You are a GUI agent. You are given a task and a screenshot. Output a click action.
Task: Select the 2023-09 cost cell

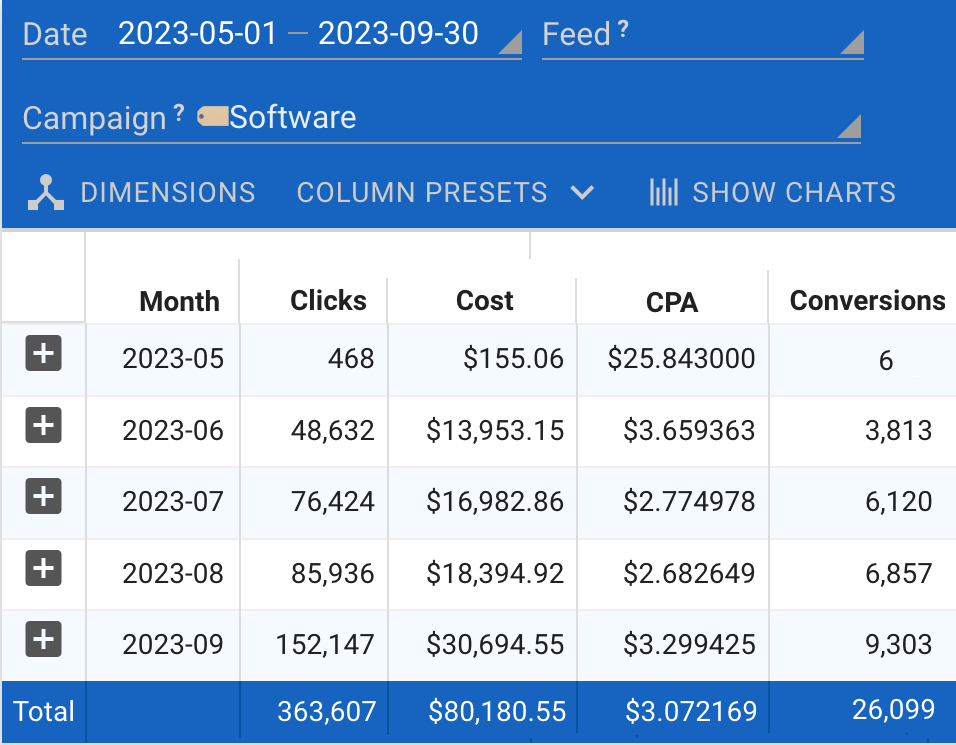point(495,645)
